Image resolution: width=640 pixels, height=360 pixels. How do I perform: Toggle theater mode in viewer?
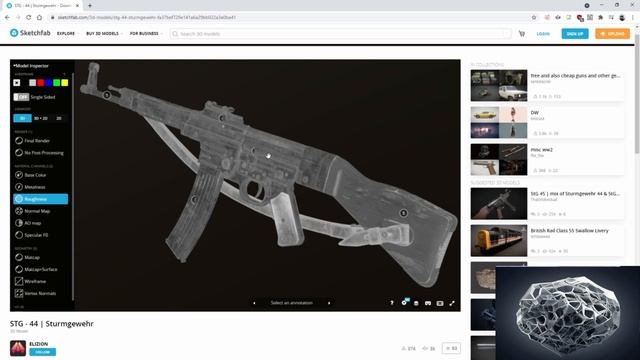tap(440, 303)
